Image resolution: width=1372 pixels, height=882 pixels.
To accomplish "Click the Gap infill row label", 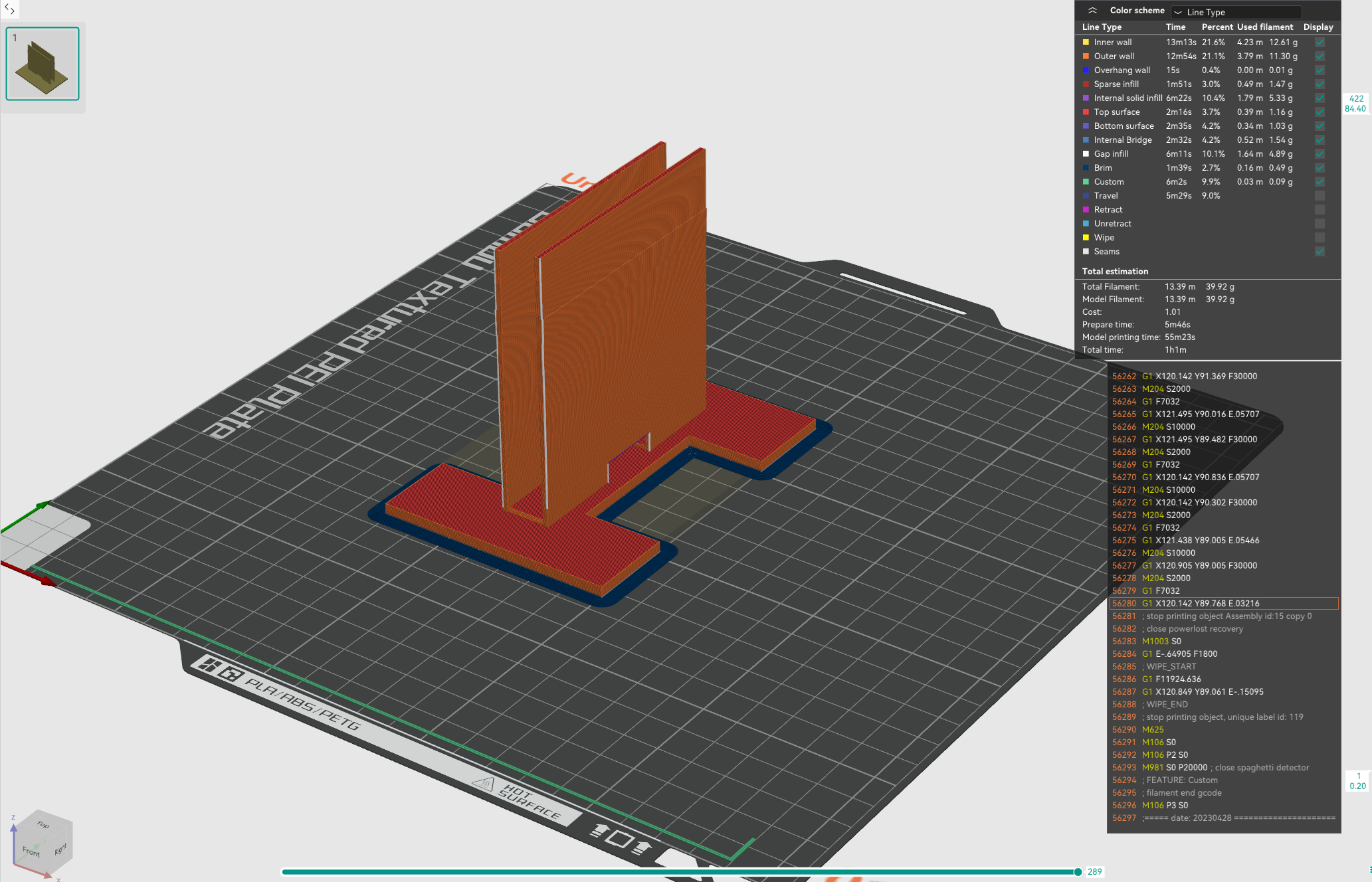I will click(1111, 154).
